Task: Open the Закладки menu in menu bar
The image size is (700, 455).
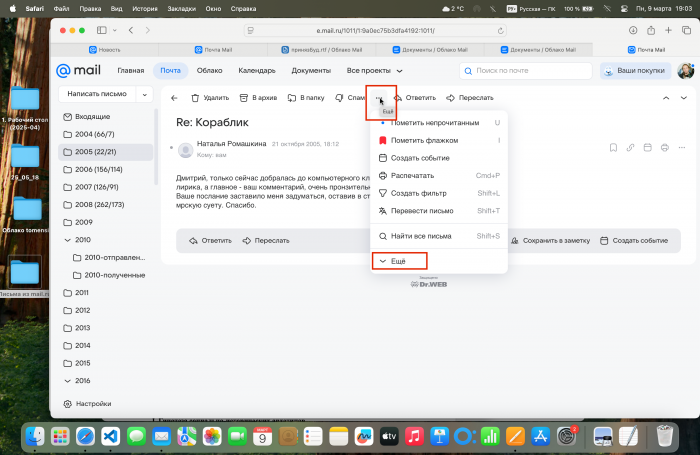Action: coord(181,8)
